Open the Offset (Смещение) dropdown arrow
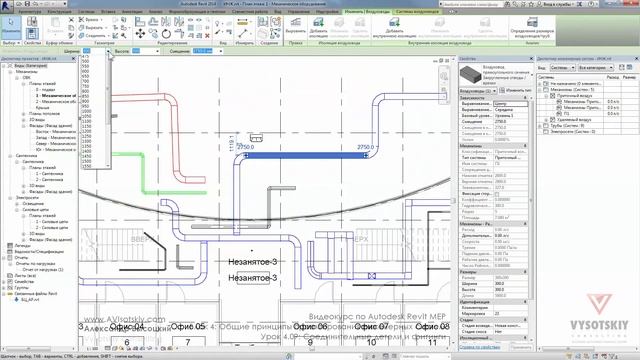 (x=220, y=51)
